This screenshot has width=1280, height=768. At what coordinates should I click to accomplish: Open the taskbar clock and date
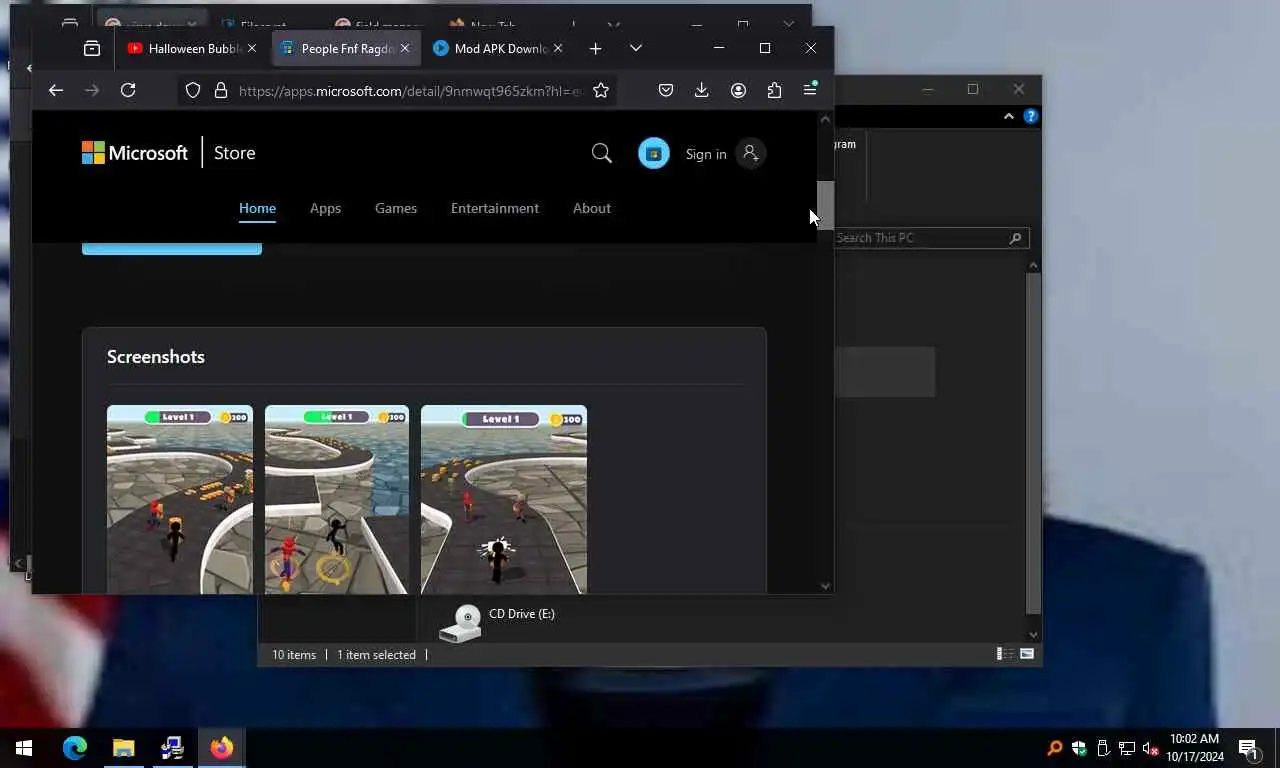pos(1194,748)
